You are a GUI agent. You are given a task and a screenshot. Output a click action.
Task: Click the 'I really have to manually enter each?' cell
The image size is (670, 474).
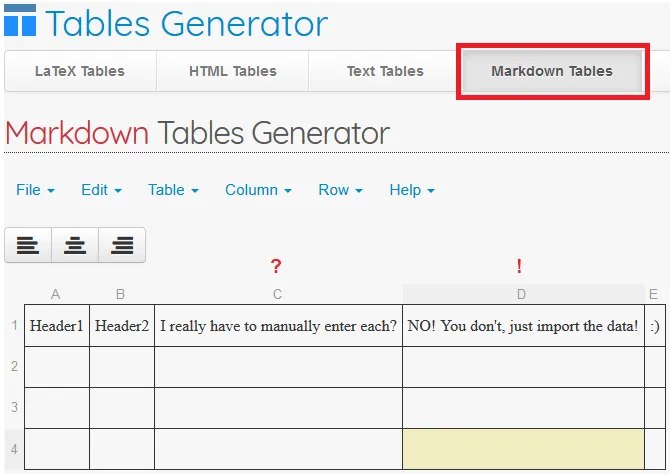point(278,325)
